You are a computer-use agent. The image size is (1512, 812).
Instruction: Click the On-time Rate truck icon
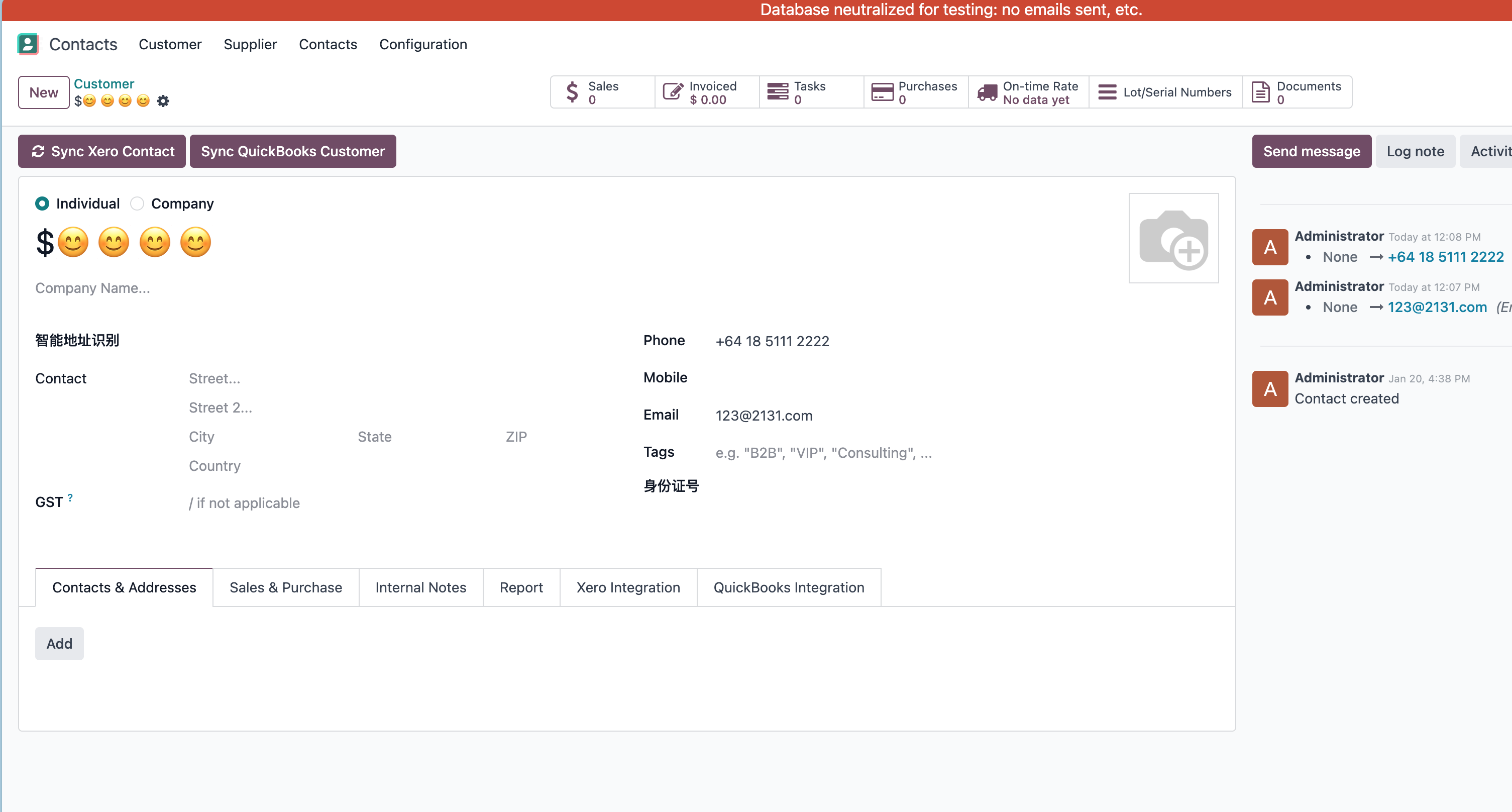pos(987,92)
